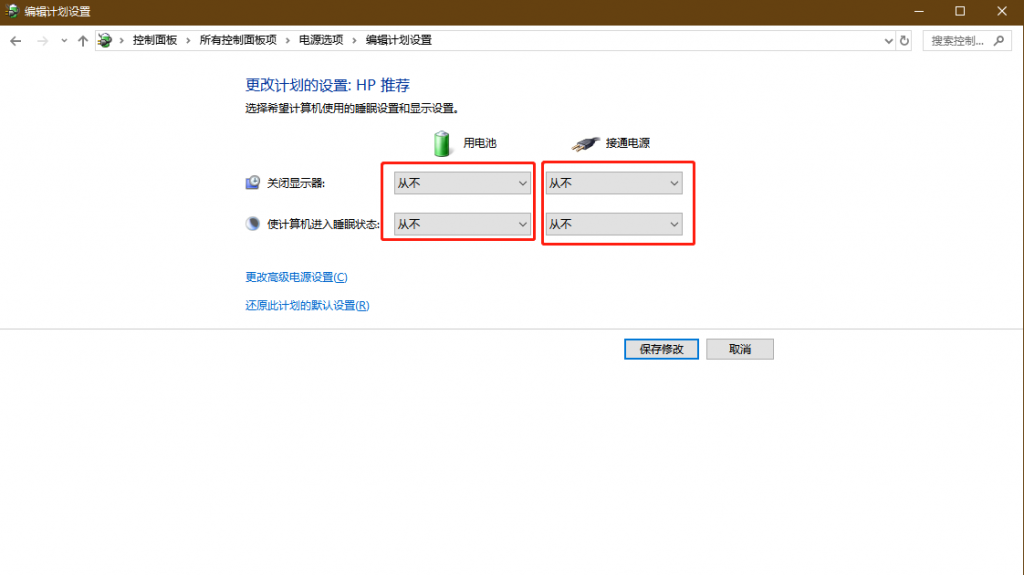The height and width of the screenshot is (575, 1024).
Task: Click 还原此计划的默认设置 link
Action: [307, 306]
